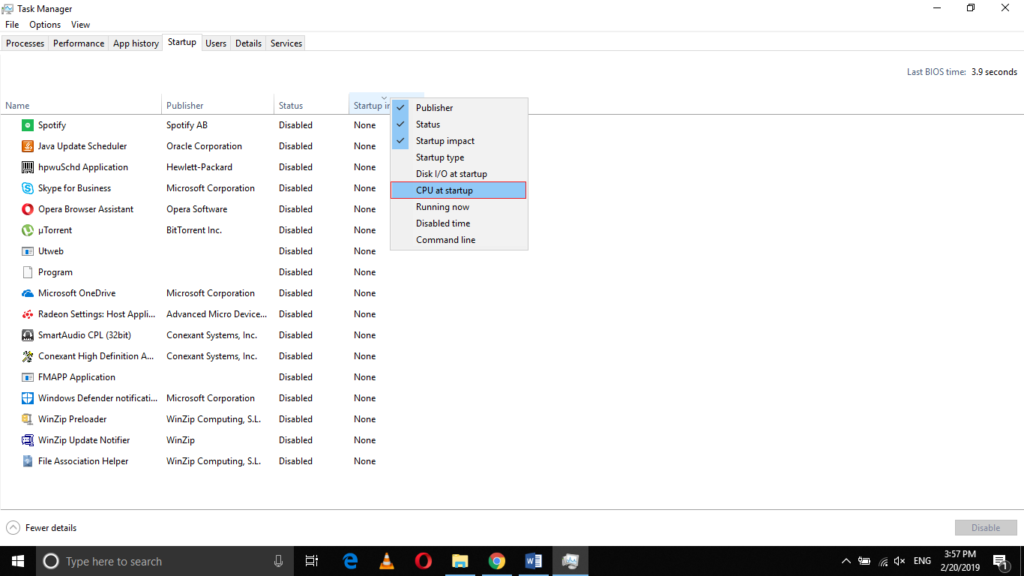The height and width of the screenshot is (576, 1024).
Task: Sort the list by Publisher column header
Action: click(217, 105)
